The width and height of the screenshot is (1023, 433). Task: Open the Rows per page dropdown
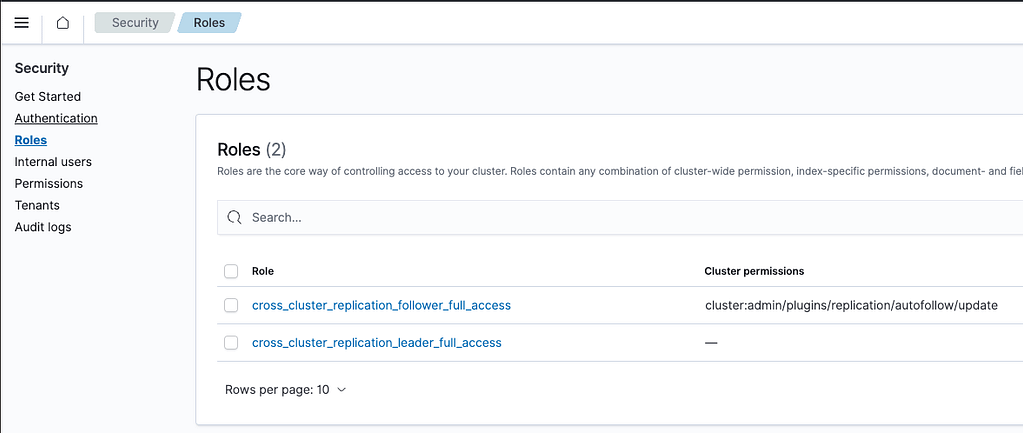click(286, 390)
